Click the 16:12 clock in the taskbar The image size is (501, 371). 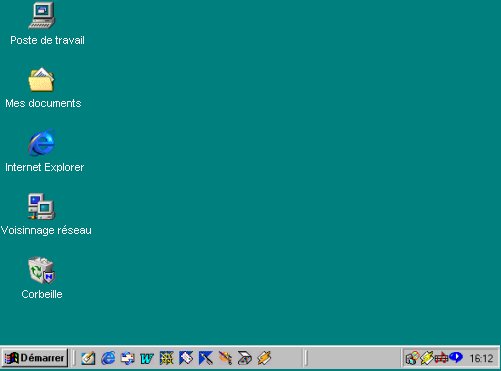coord(481,359)
